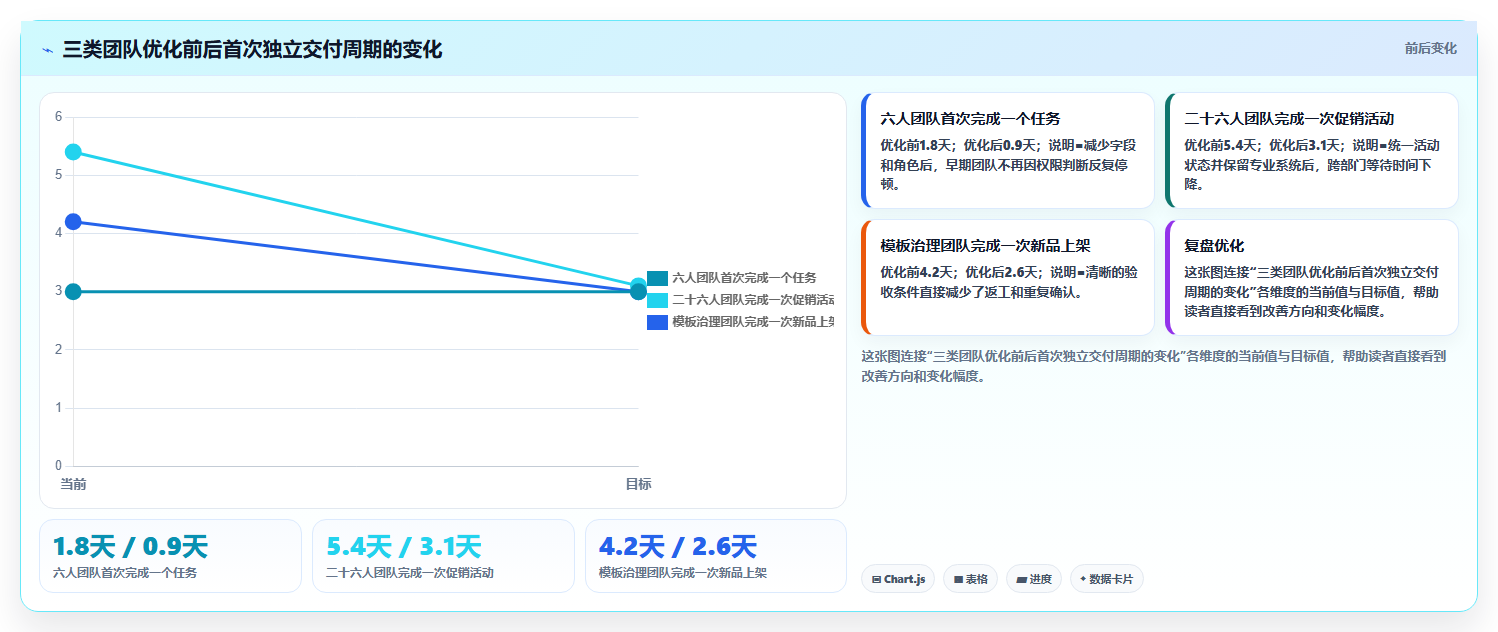Open the 表格 tag chip
This screenshot has width=1498, height=632.
click(x=970, y=579)
